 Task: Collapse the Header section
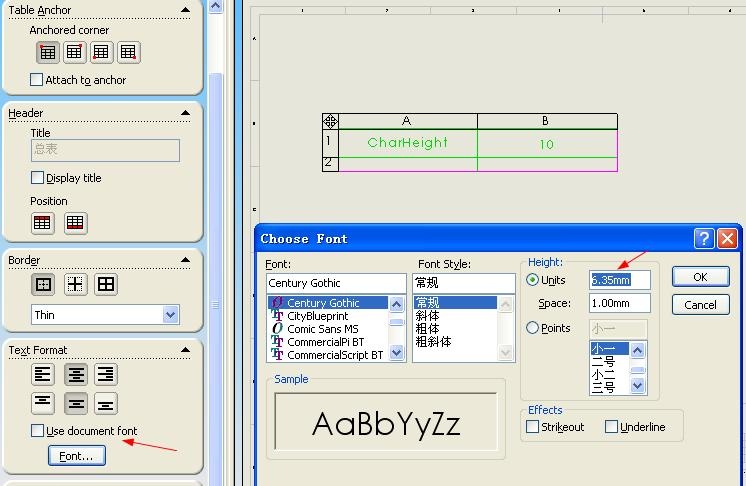pyautogui.click(x=186, y=113)
